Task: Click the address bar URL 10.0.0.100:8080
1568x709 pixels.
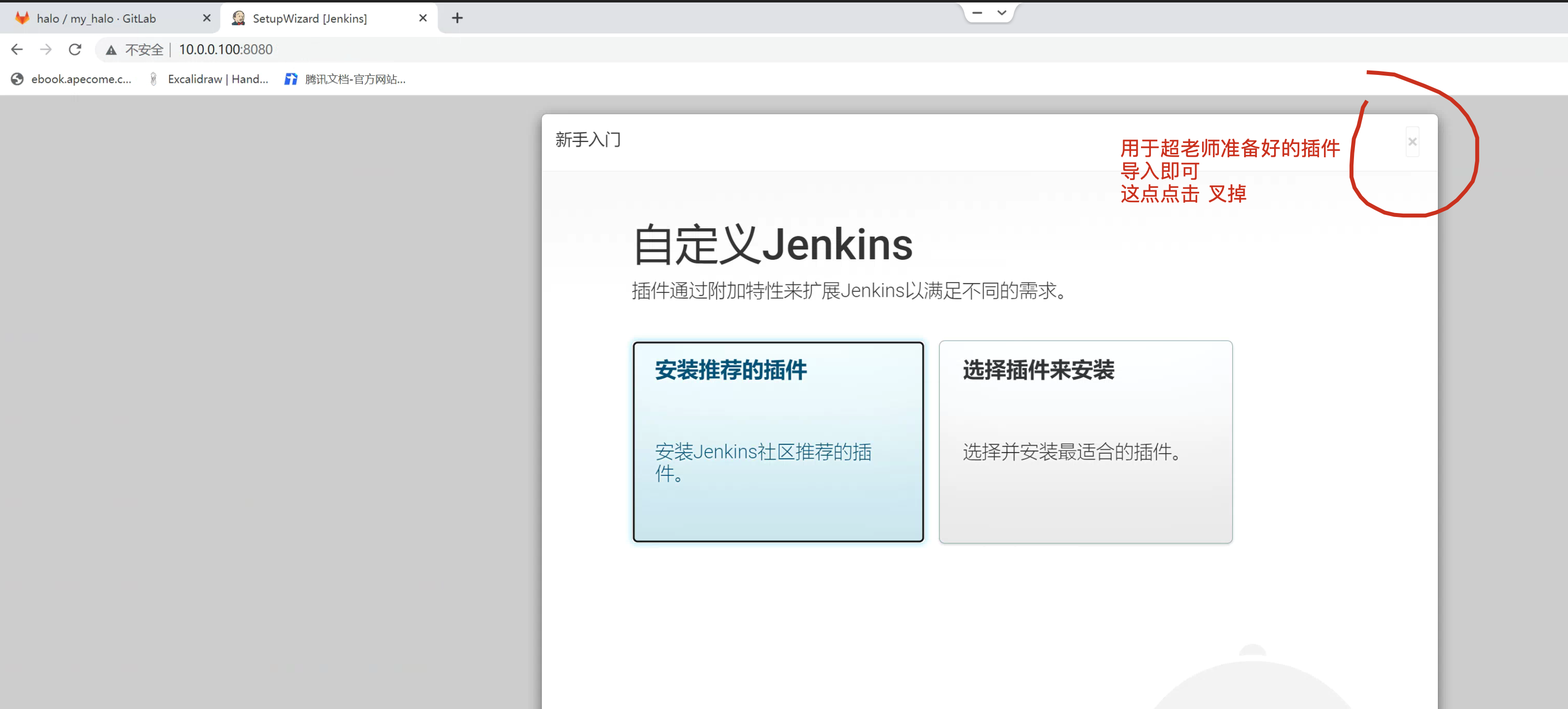Action: click(x=225, y=49)
